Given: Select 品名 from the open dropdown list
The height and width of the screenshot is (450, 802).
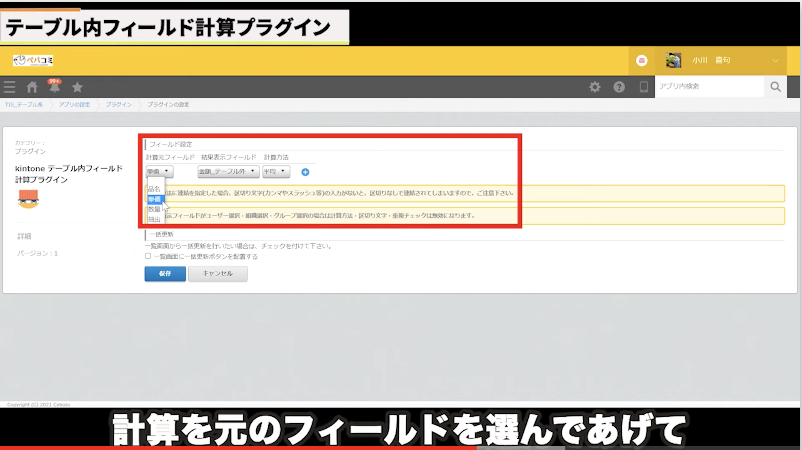Looking at the screenshot, I should (x=154, y=189).
